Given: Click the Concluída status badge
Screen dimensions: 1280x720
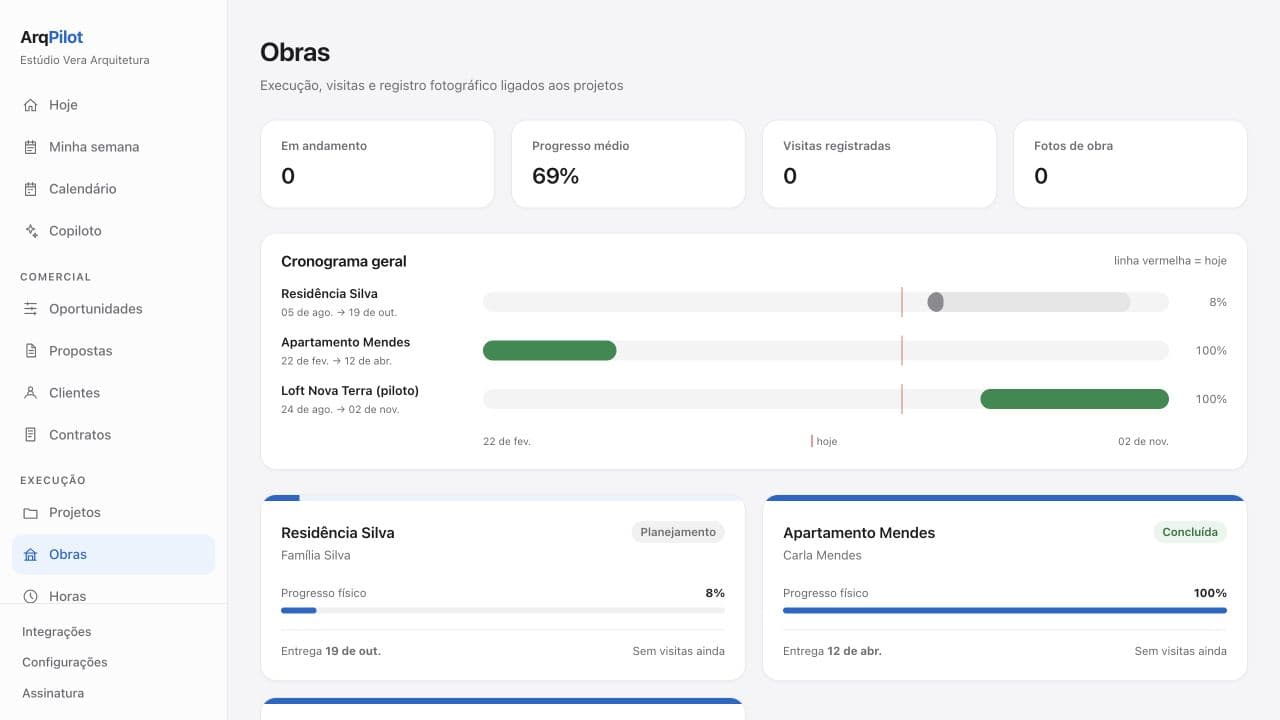Looking at the screenshot, I should 1190,532.
